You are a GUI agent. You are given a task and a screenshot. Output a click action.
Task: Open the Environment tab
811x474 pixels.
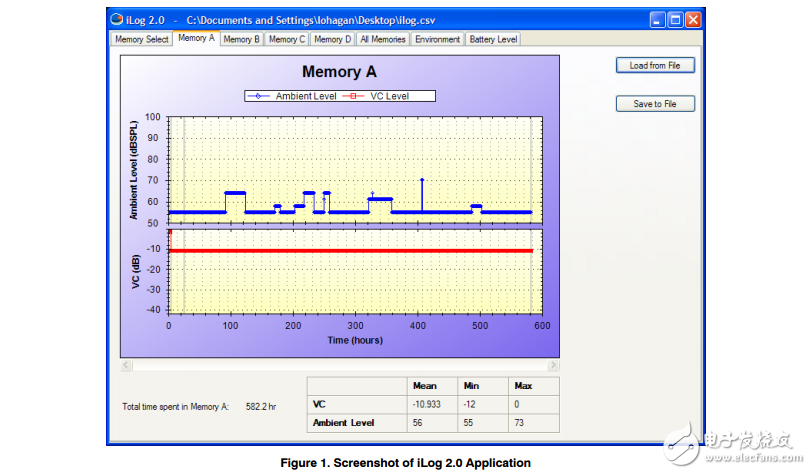pos(438,39)
